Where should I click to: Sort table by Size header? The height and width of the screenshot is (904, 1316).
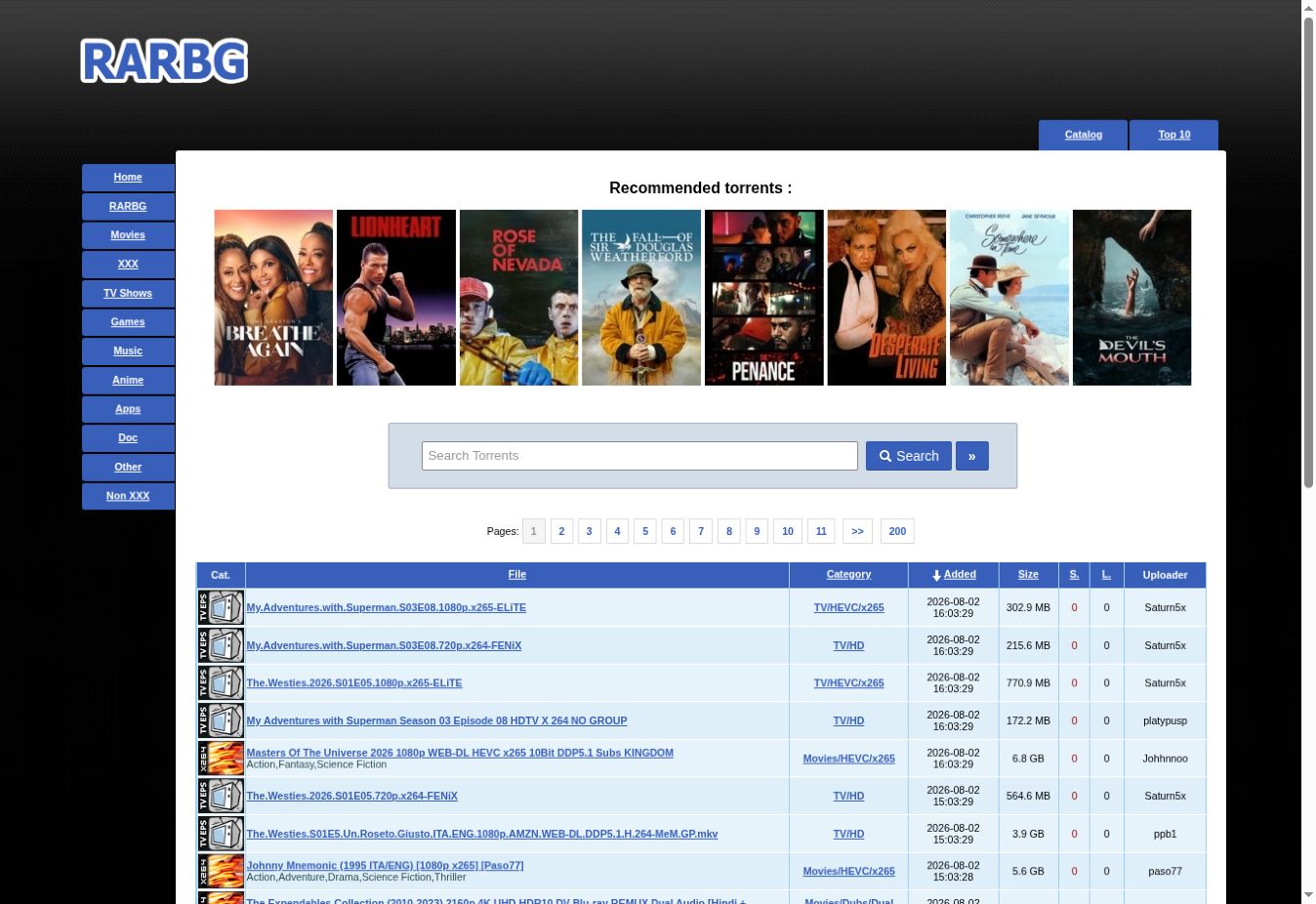point(1028,575)
